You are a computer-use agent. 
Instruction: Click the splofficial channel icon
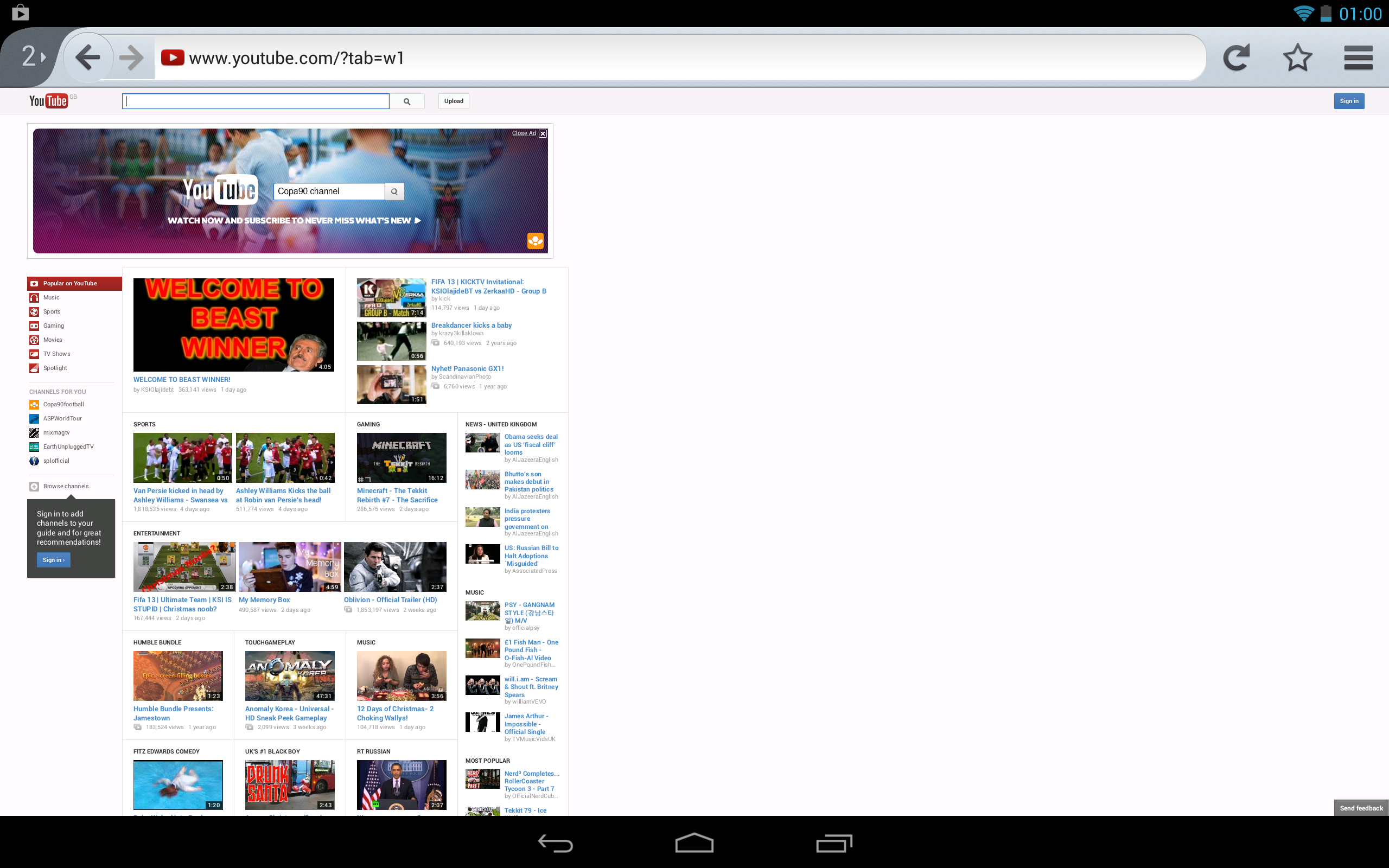click(x=34, y=461)
